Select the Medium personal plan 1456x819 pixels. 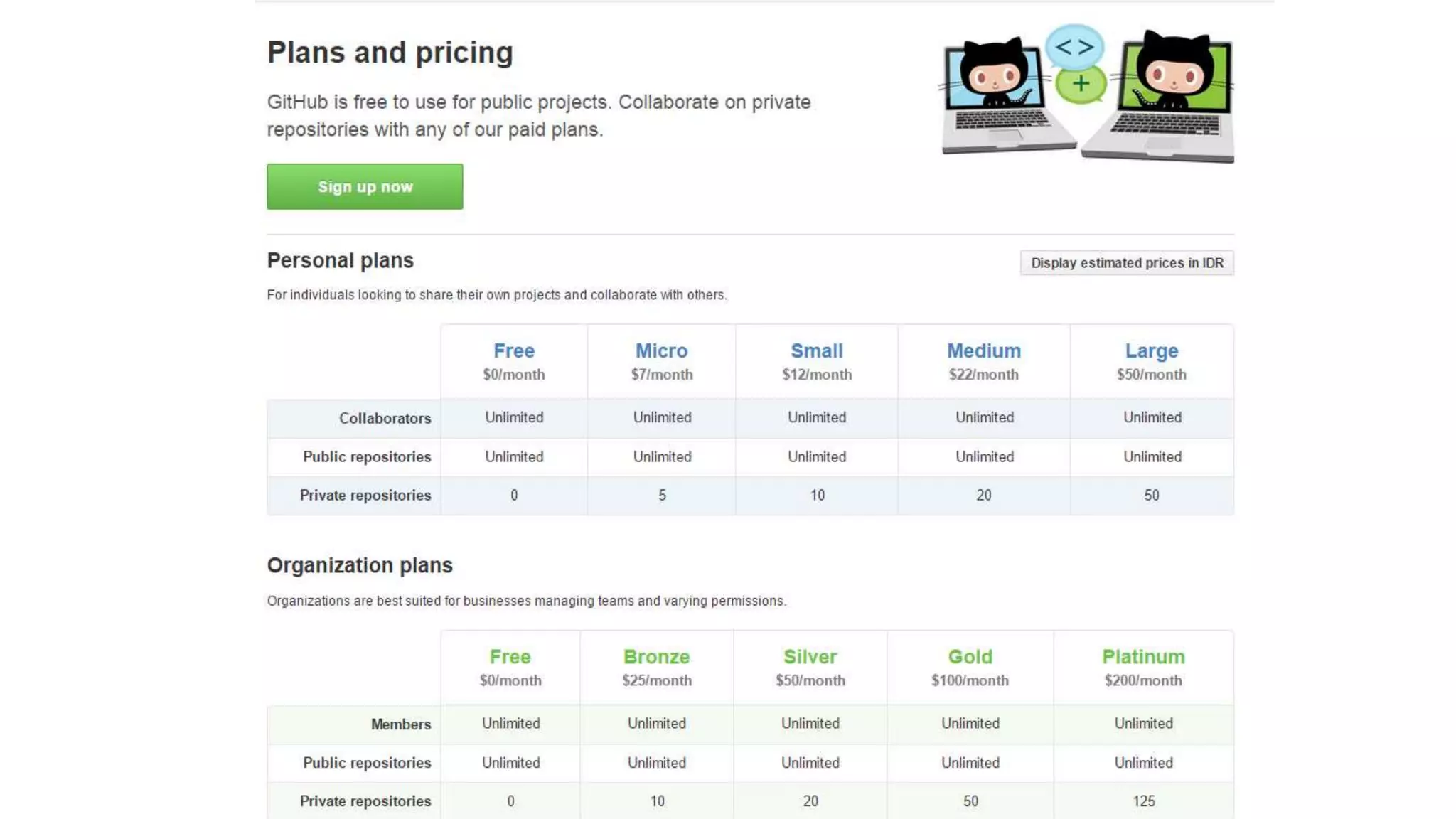pos(983,351)
